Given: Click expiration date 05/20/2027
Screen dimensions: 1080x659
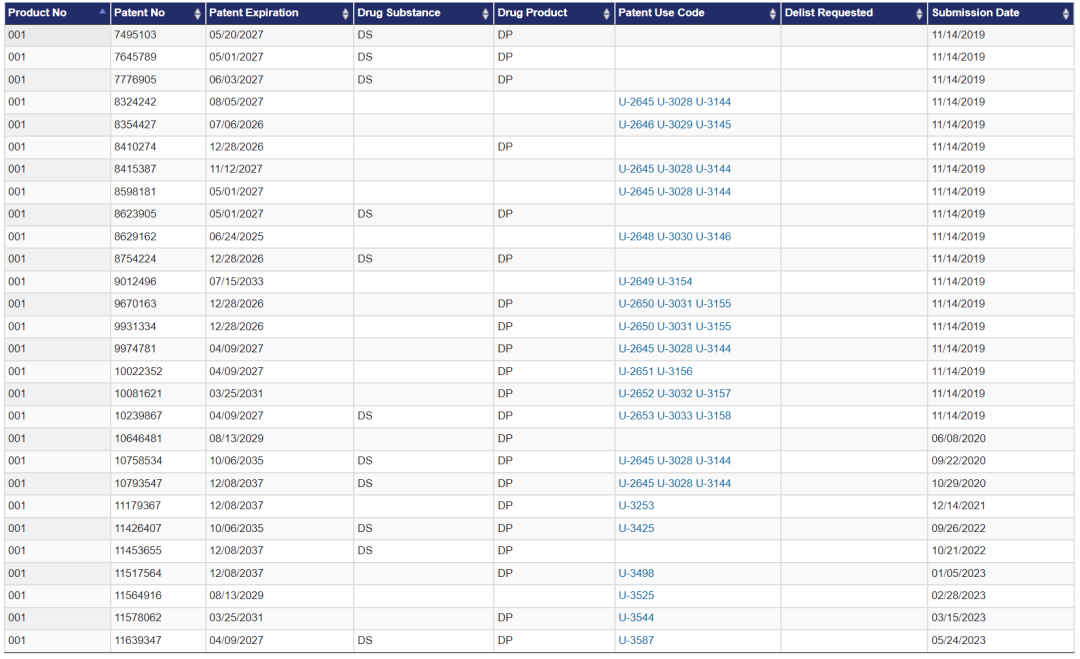Looking at the screenshot, I should point(236,34).
